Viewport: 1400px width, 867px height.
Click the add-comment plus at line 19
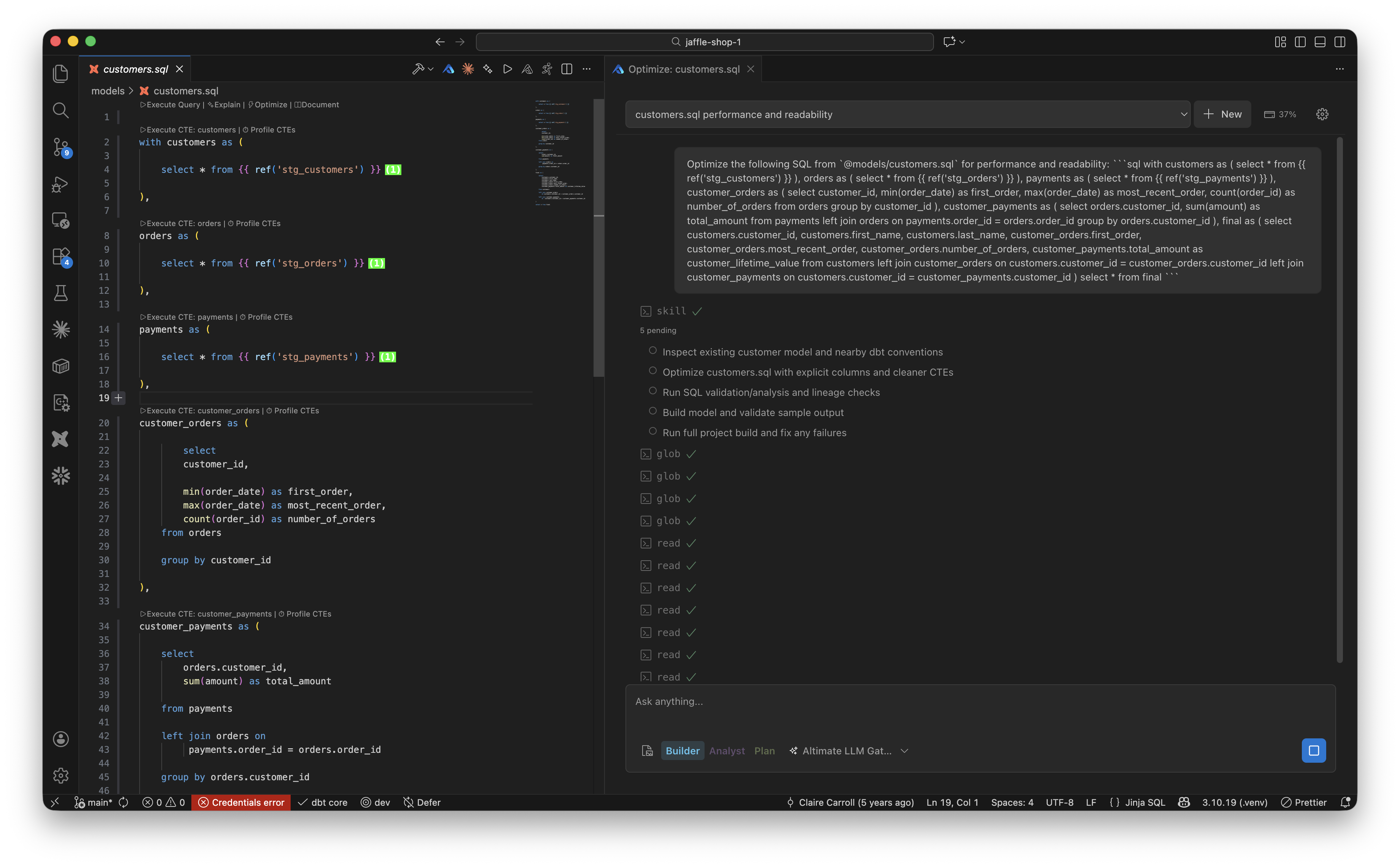tap(119, 397)
